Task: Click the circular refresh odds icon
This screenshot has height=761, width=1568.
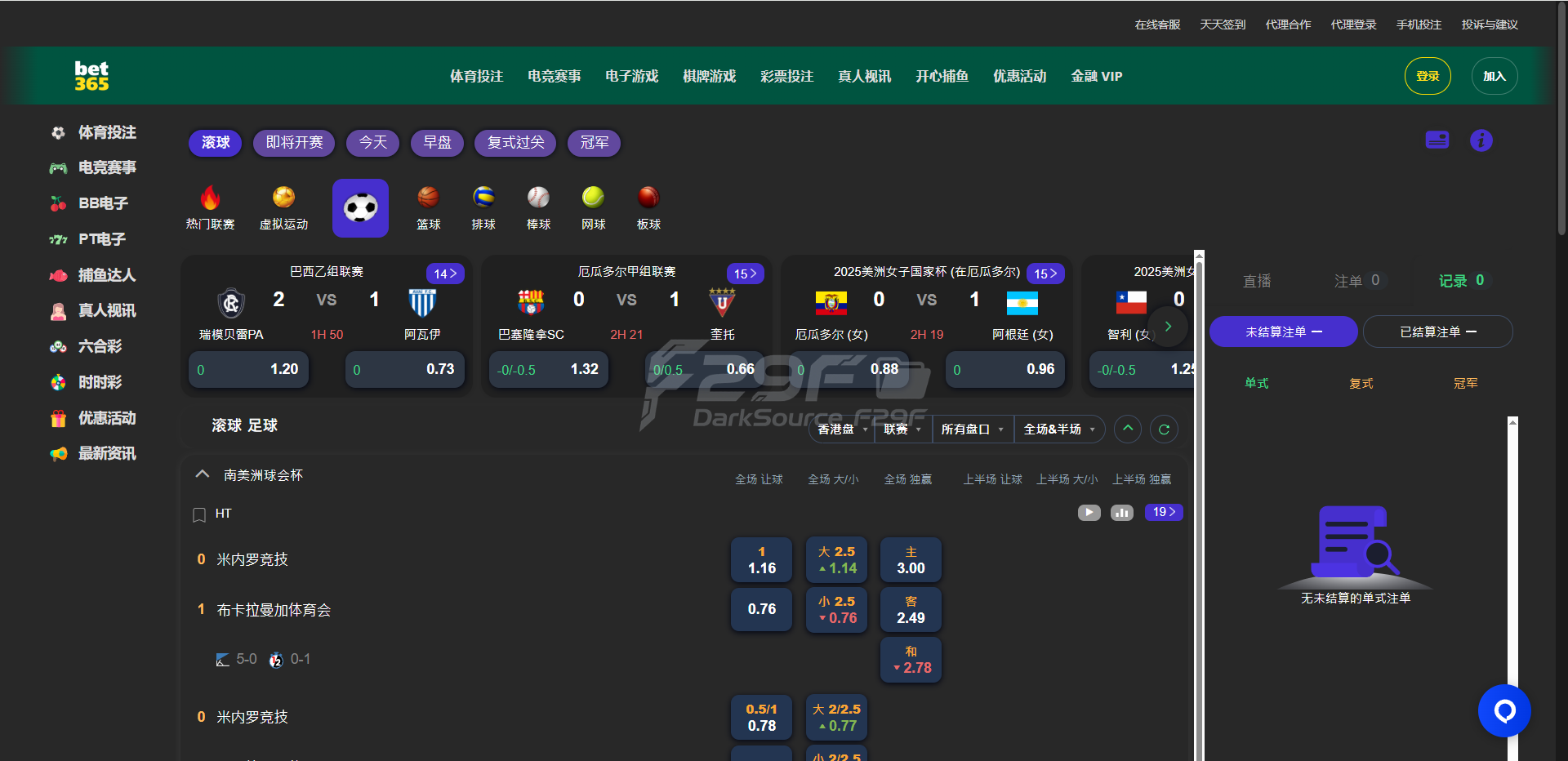Action: pos(1164,429)
